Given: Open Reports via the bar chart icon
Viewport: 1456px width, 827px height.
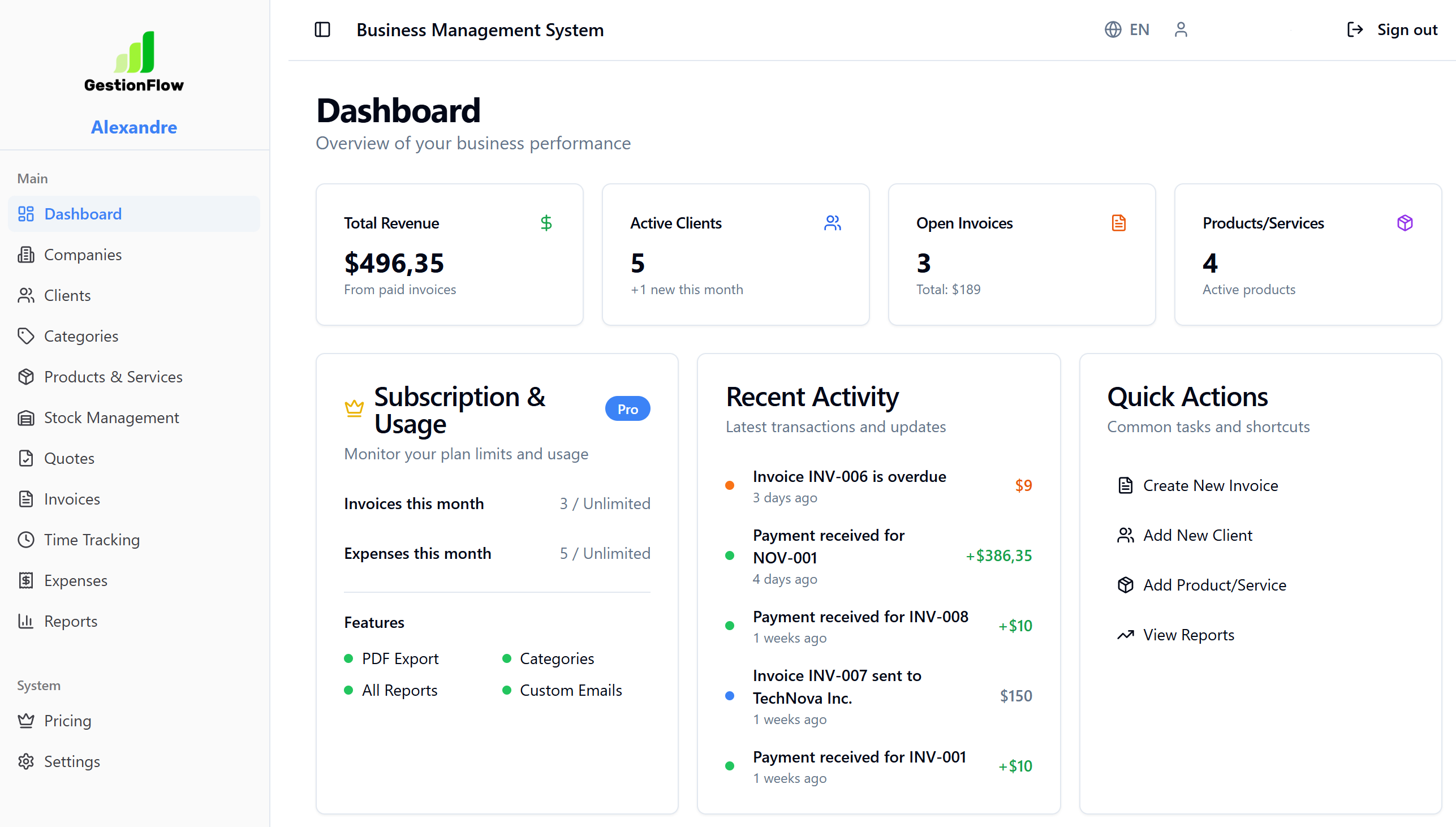Looking at the screenshot, I should (26, 621).
